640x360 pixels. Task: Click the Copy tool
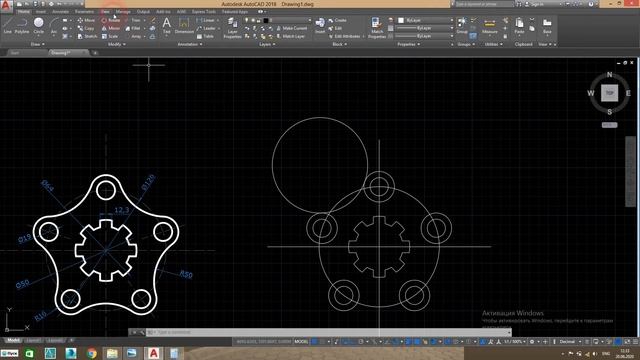86,28
